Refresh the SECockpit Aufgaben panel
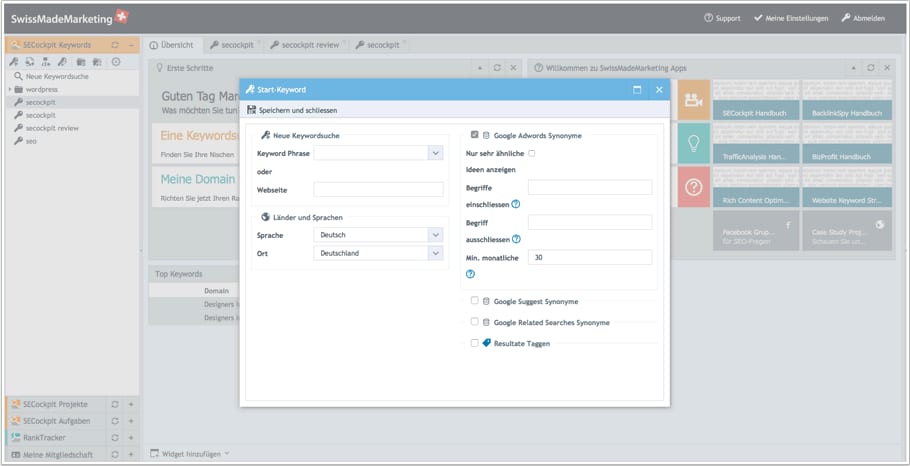Viewport: 910px width, 466px height. point(115,421)
